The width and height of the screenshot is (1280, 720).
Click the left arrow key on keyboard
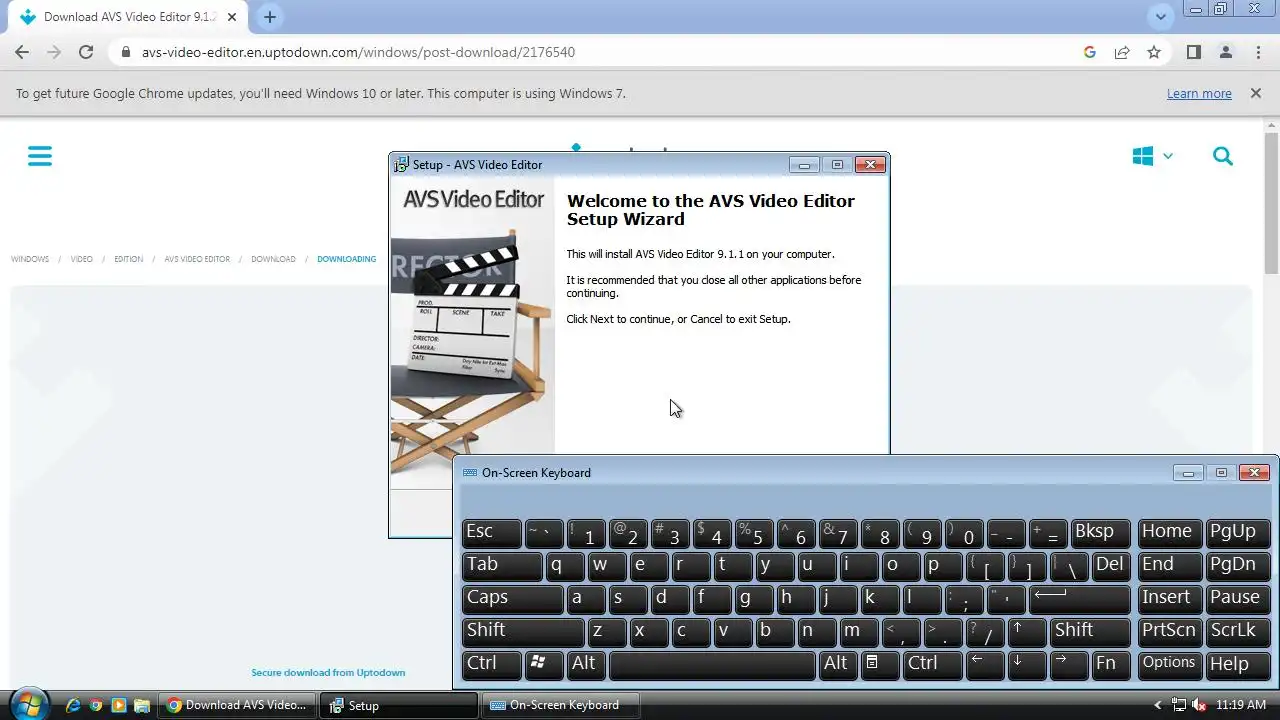point(983,665)
